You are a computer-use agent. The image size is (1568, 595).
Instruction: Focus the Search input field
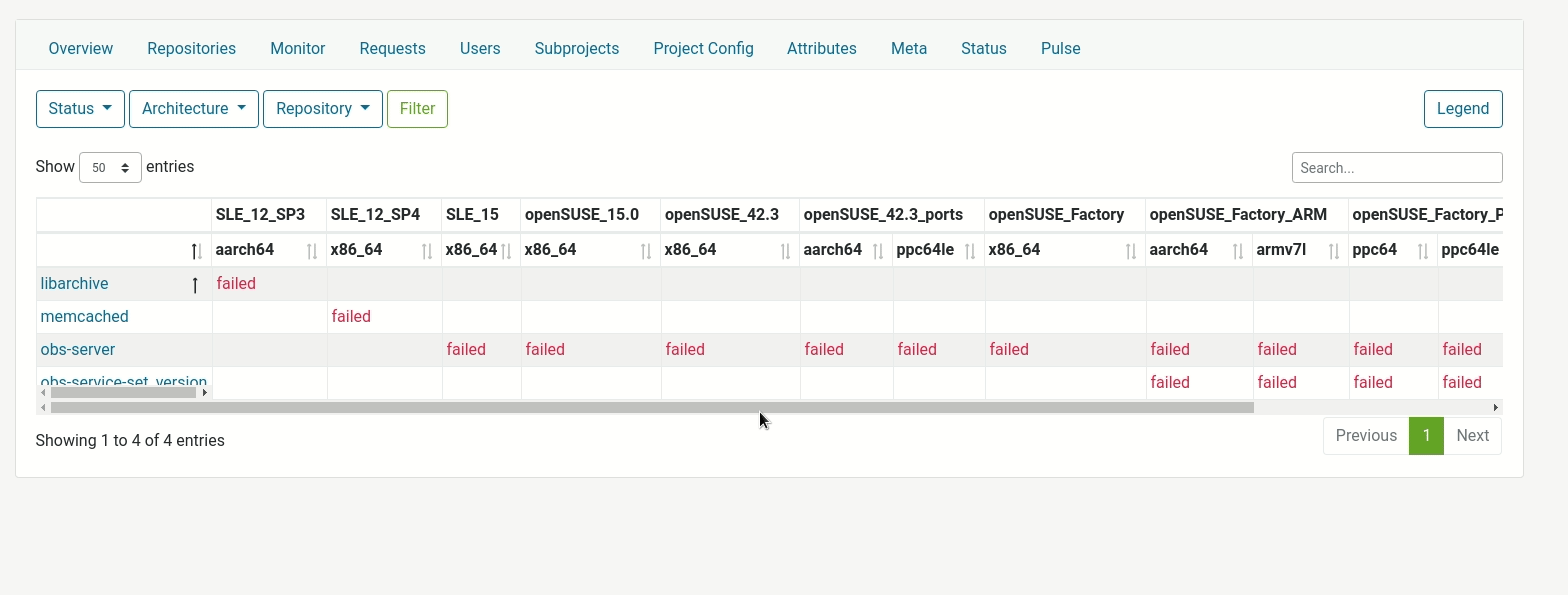[1397, 167]
